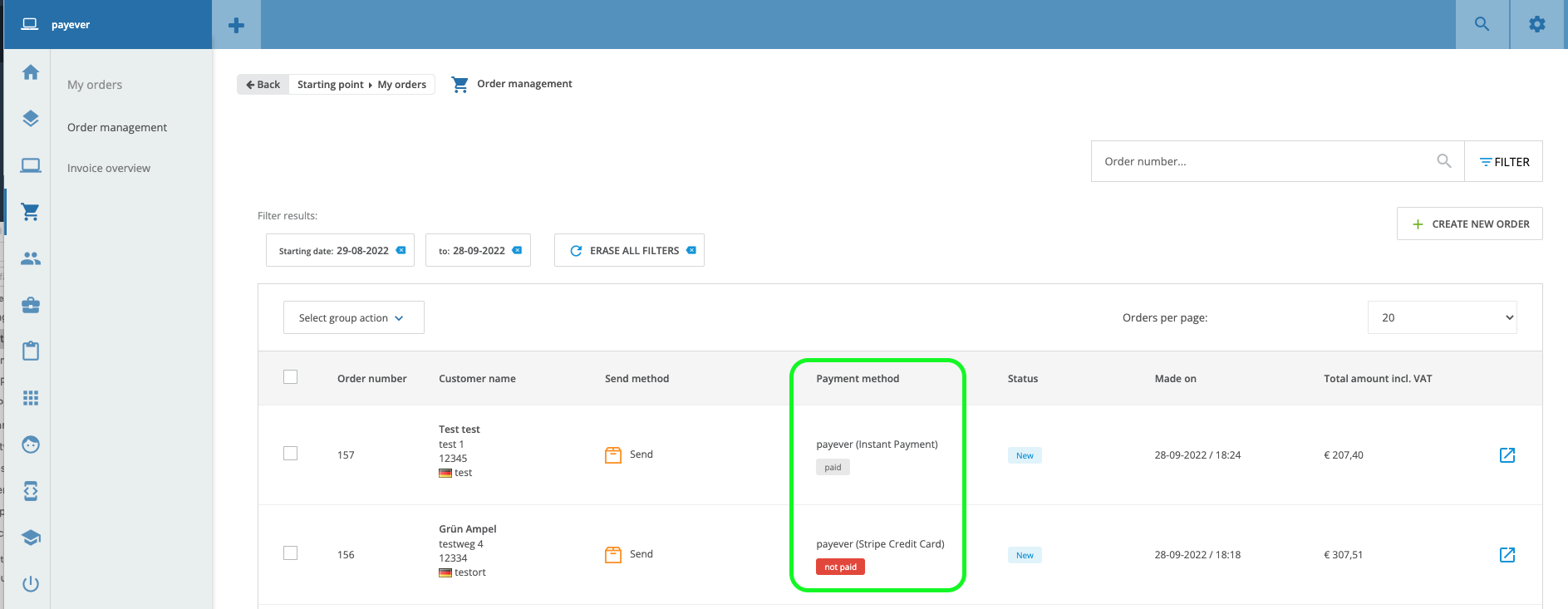
Task: Click the layers stack sidebar icon
Action: (x=31, y=119)
